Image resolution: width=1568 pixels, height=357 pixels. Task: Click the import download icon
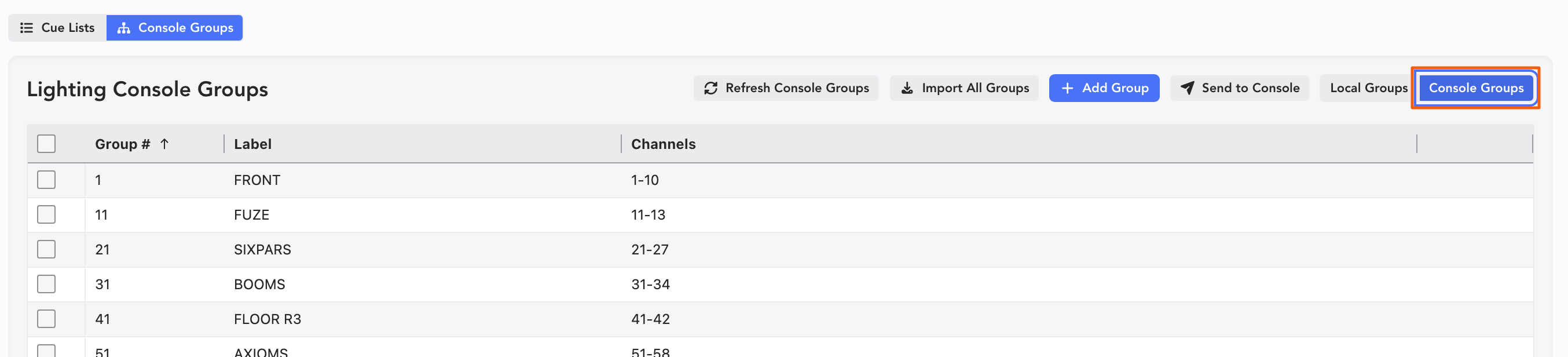tap(907, 88)
